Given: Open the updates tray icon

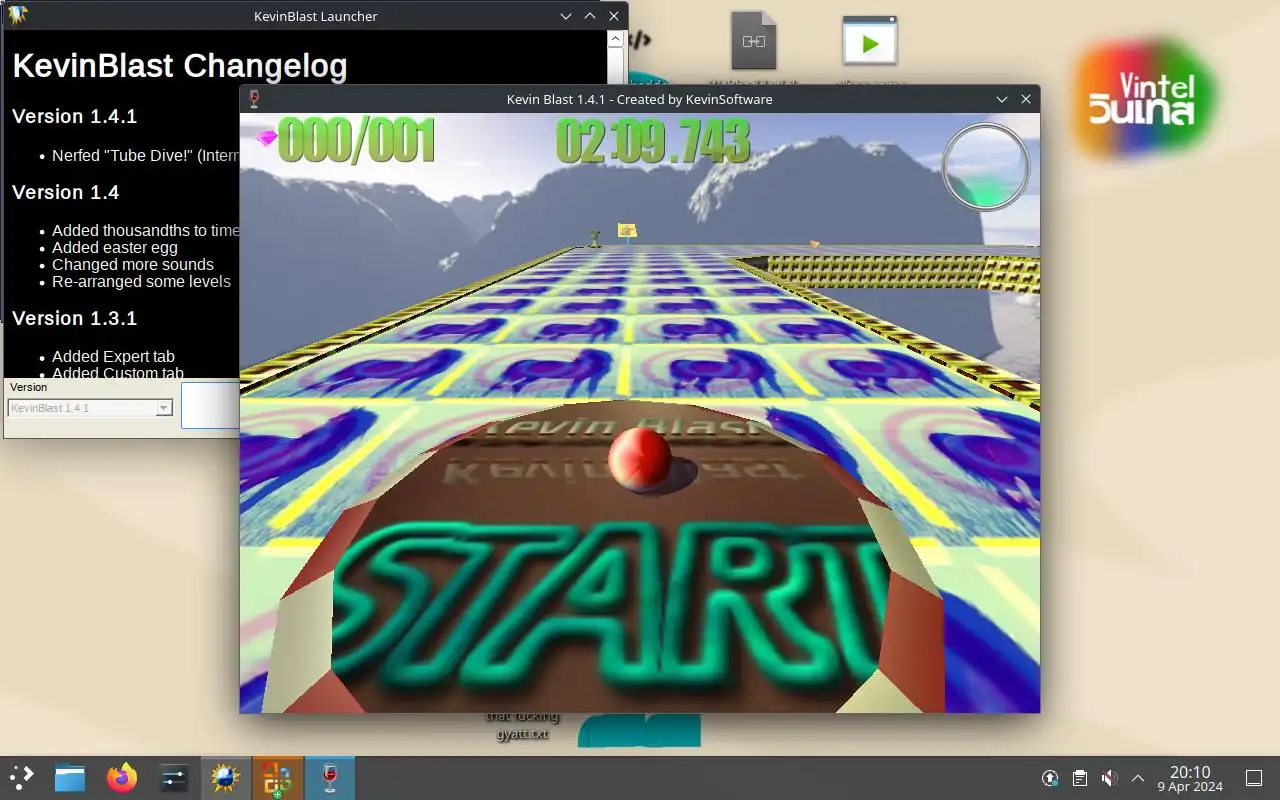Looking at the screenshot, I should pos(1050,778).
